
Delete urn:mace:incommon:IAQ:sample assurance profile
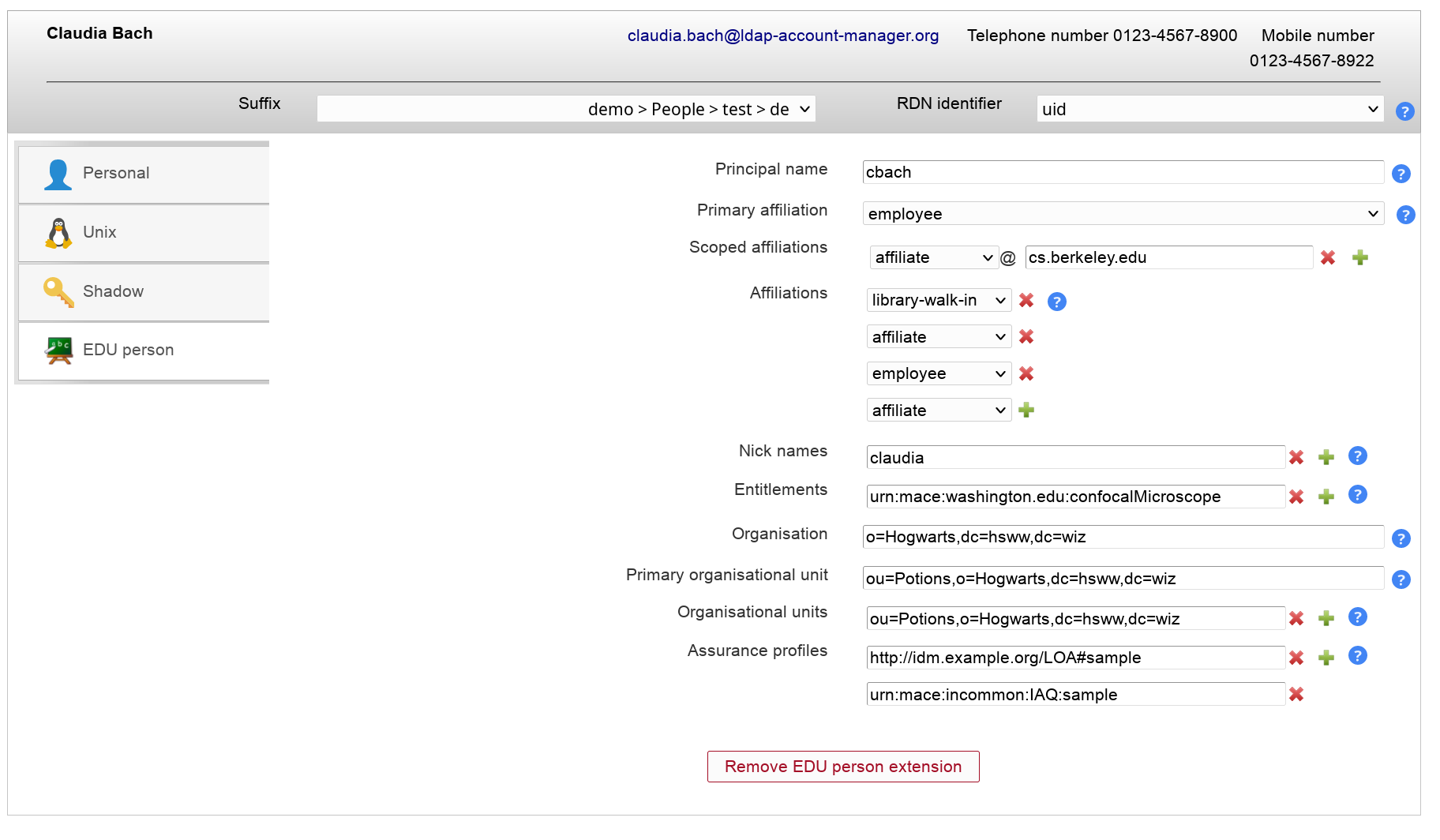pos(1296,694)
